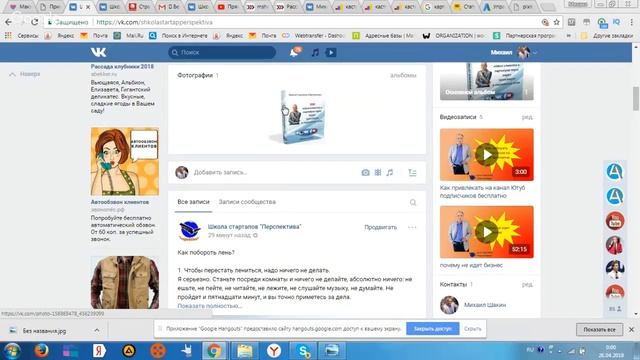Open File Explorer folder taskbar icon

[x=244, y=351]
